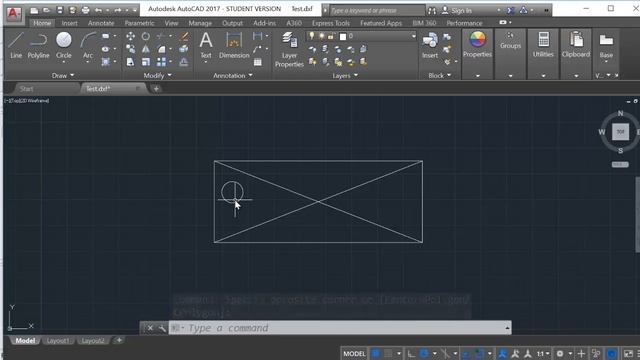Toggle isometric drafting in status bar
The height and width of the screenshot is (360, 640).
point(445,353)
